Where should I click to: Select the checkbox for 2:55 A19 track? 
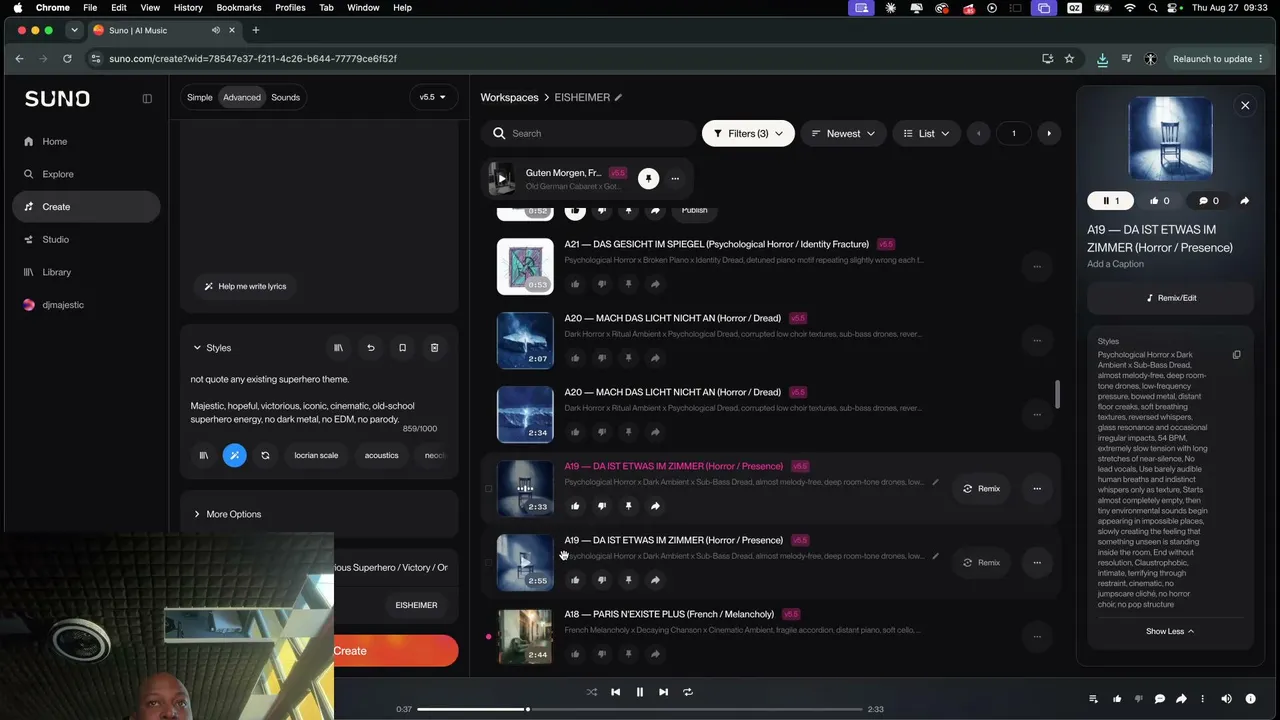pyautogui.click(x=488, y=563)
